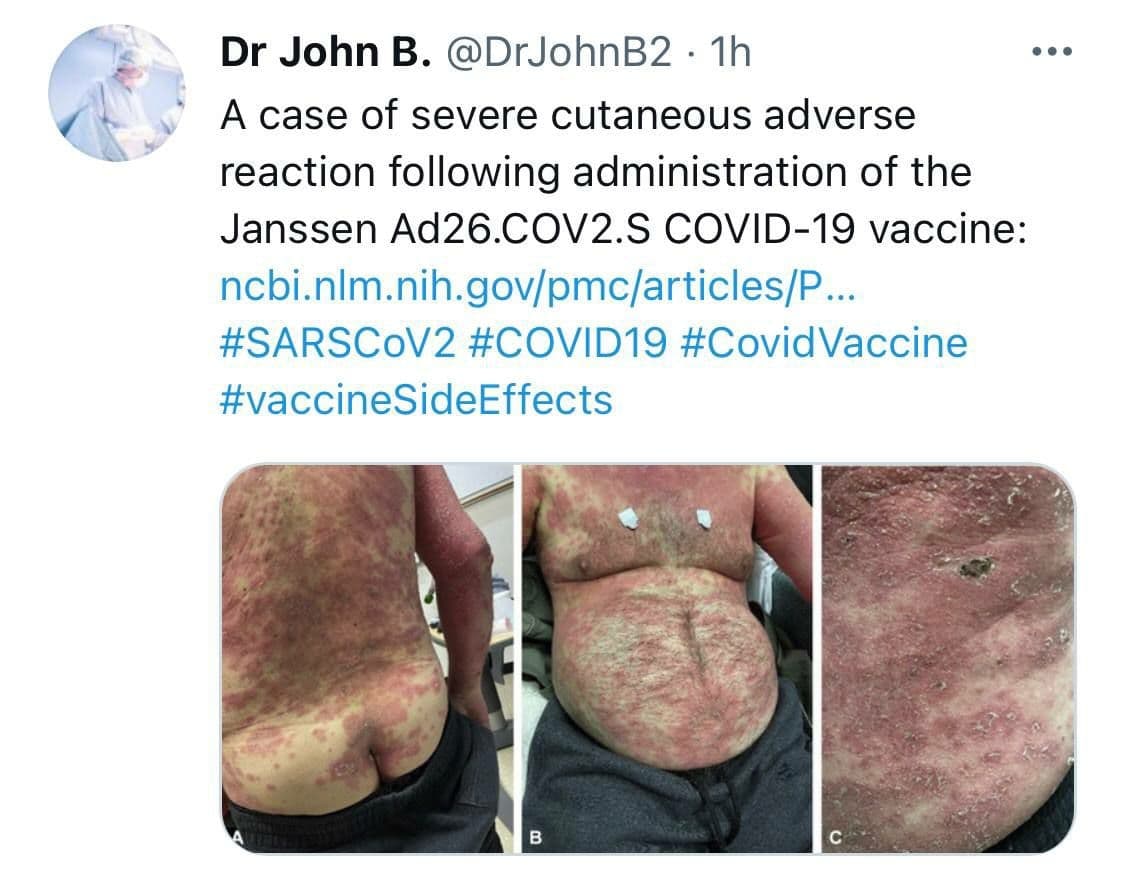The width and height of the screenshot is (1125, 884).
Task: Open the 1h timestamp link
Action: click(730, 52)
